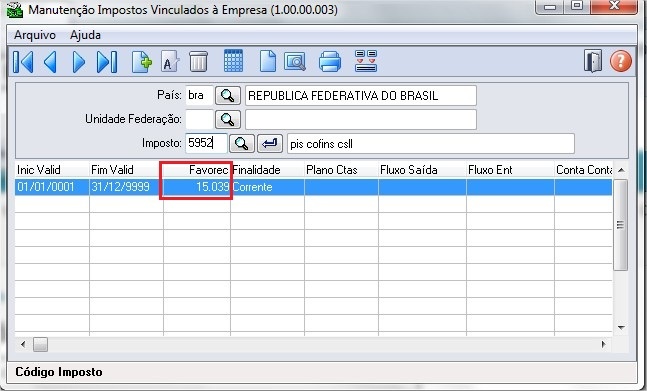Screen dimensions: 647x391
Task: Click the horizontal scrollbar thumb
Action: 40,344
